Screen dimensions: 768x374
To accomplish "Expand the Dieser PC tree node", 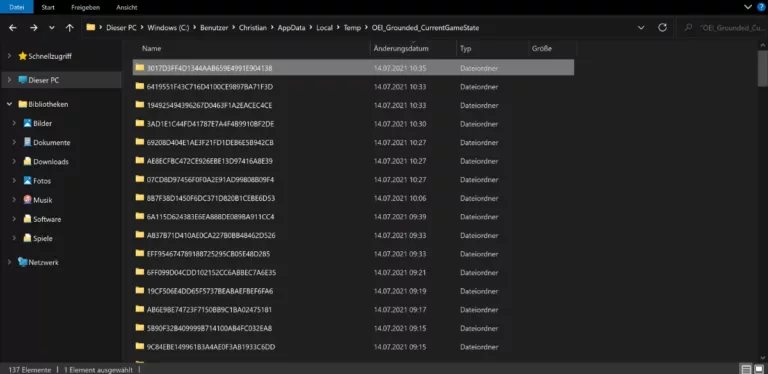I will [9, 80].
